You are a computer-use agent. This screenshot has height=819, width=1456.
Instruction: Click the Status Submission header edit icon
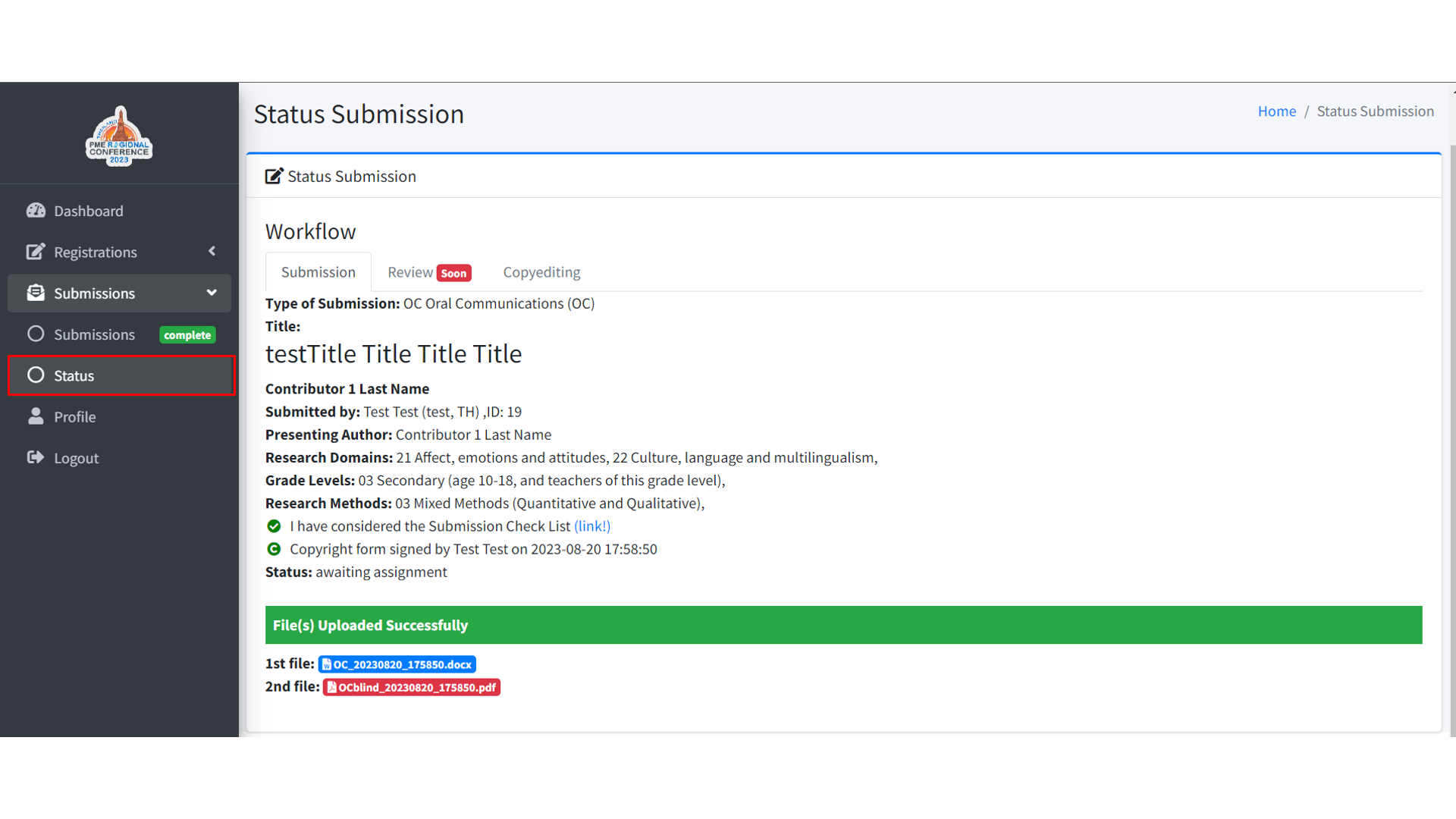pos(274,176)
